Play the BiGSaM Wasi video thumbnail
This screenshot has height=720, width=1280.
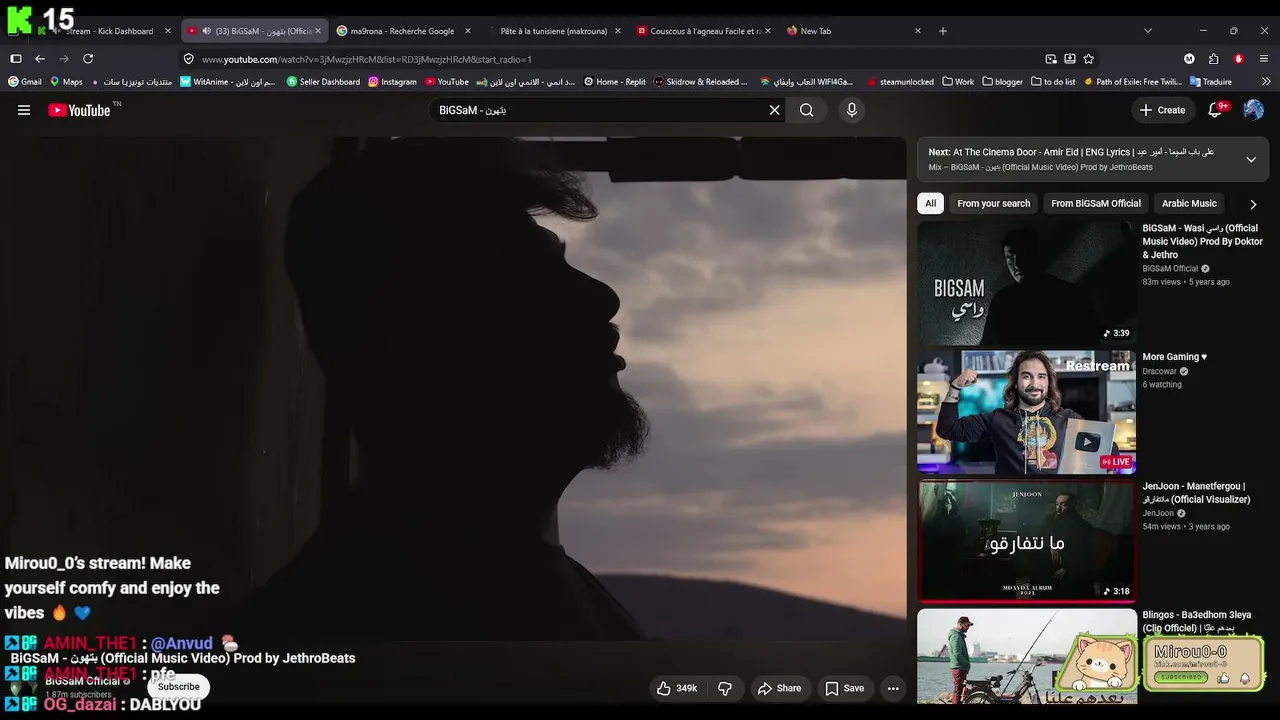pyautogui.click(x=1026, y=283)
